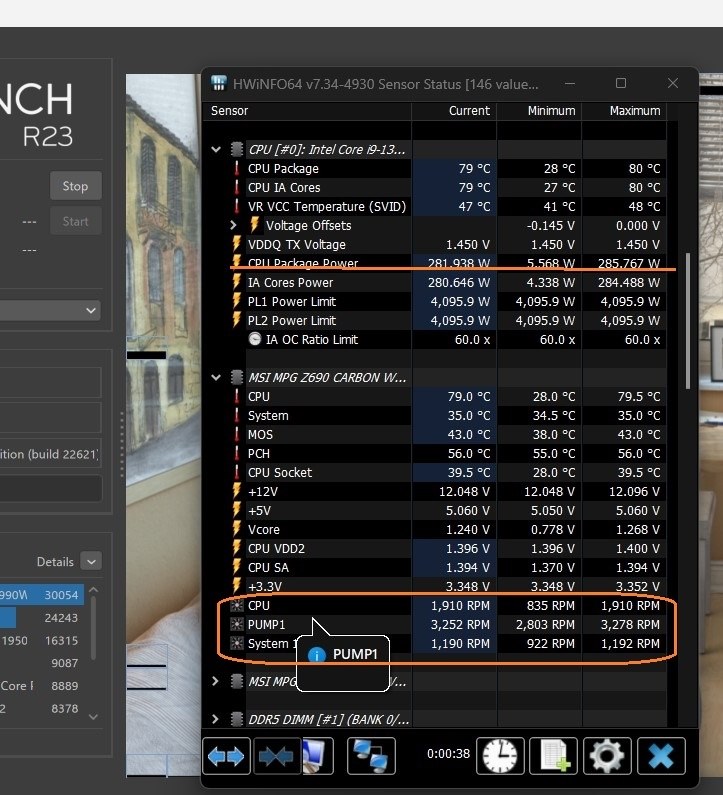Image resolution: width=723 pixels, height=795 pixels.
Task: Expand the Voltage Offsets subtree
Action: 233,225
